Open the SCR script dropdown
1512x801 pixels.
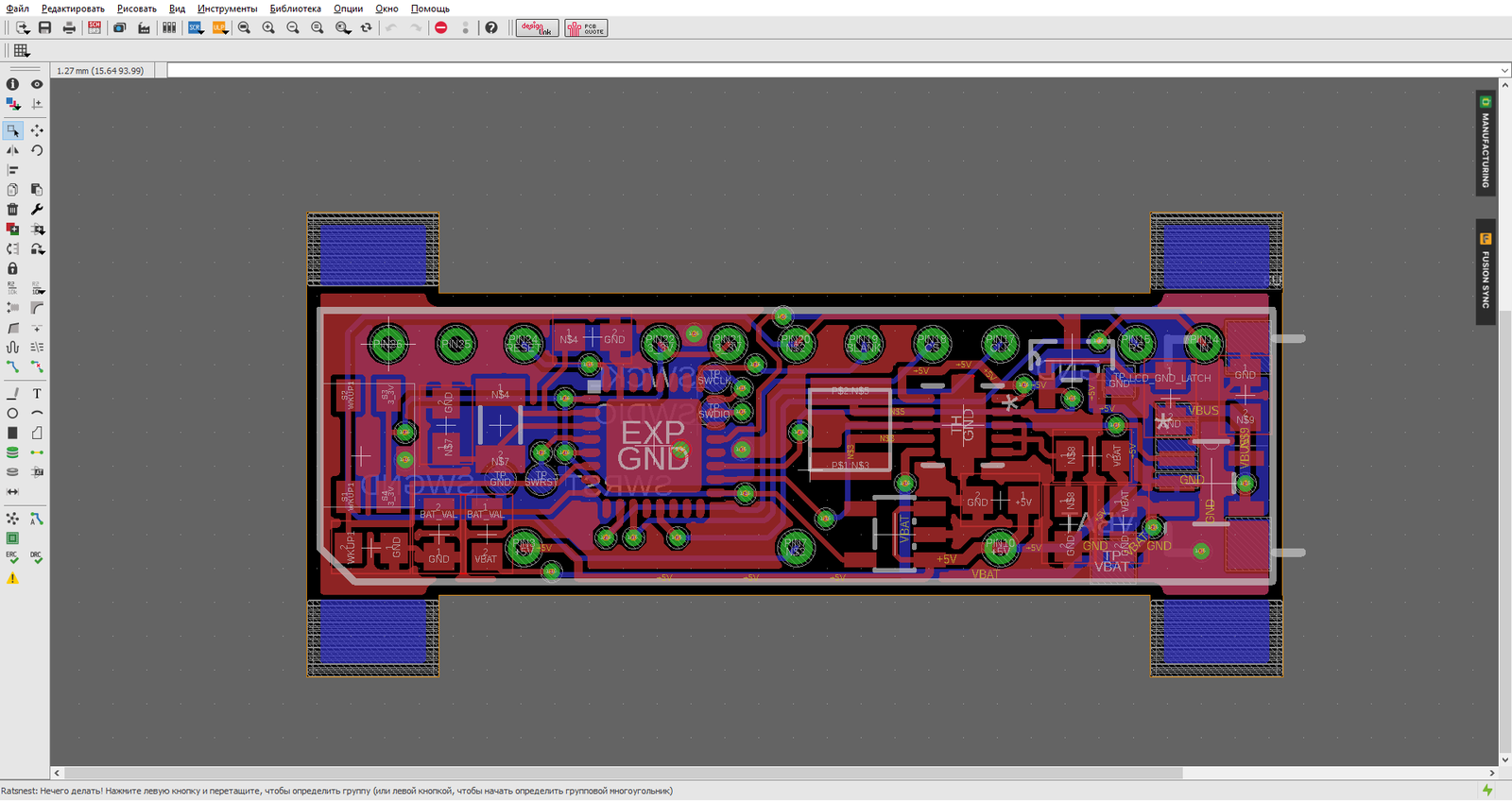click(x=196, y=27)
